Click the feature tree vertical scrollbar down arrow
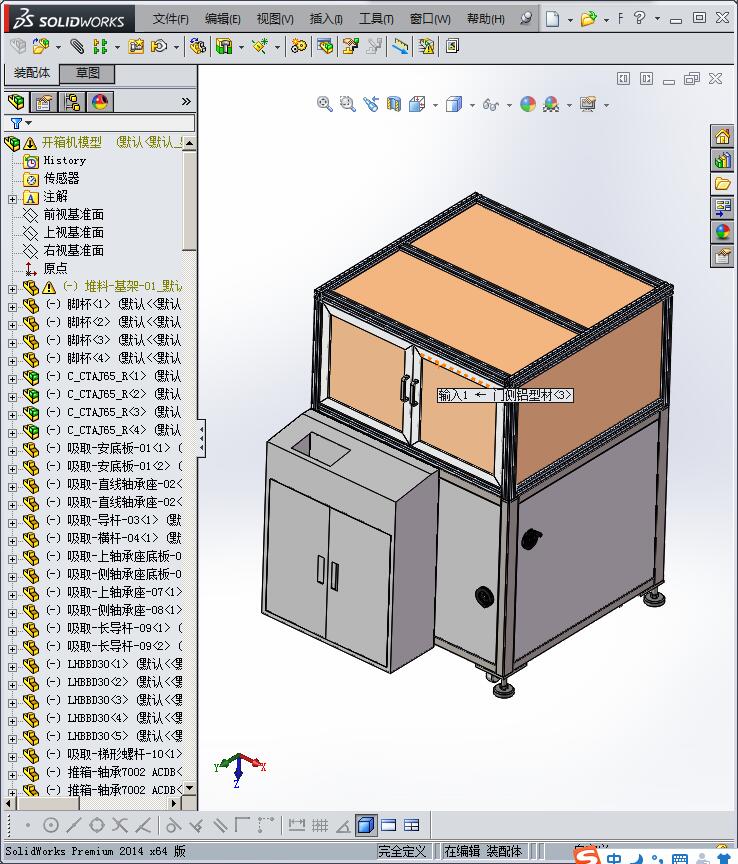This screenshot has height=864, width=738. tap(190, 789)
